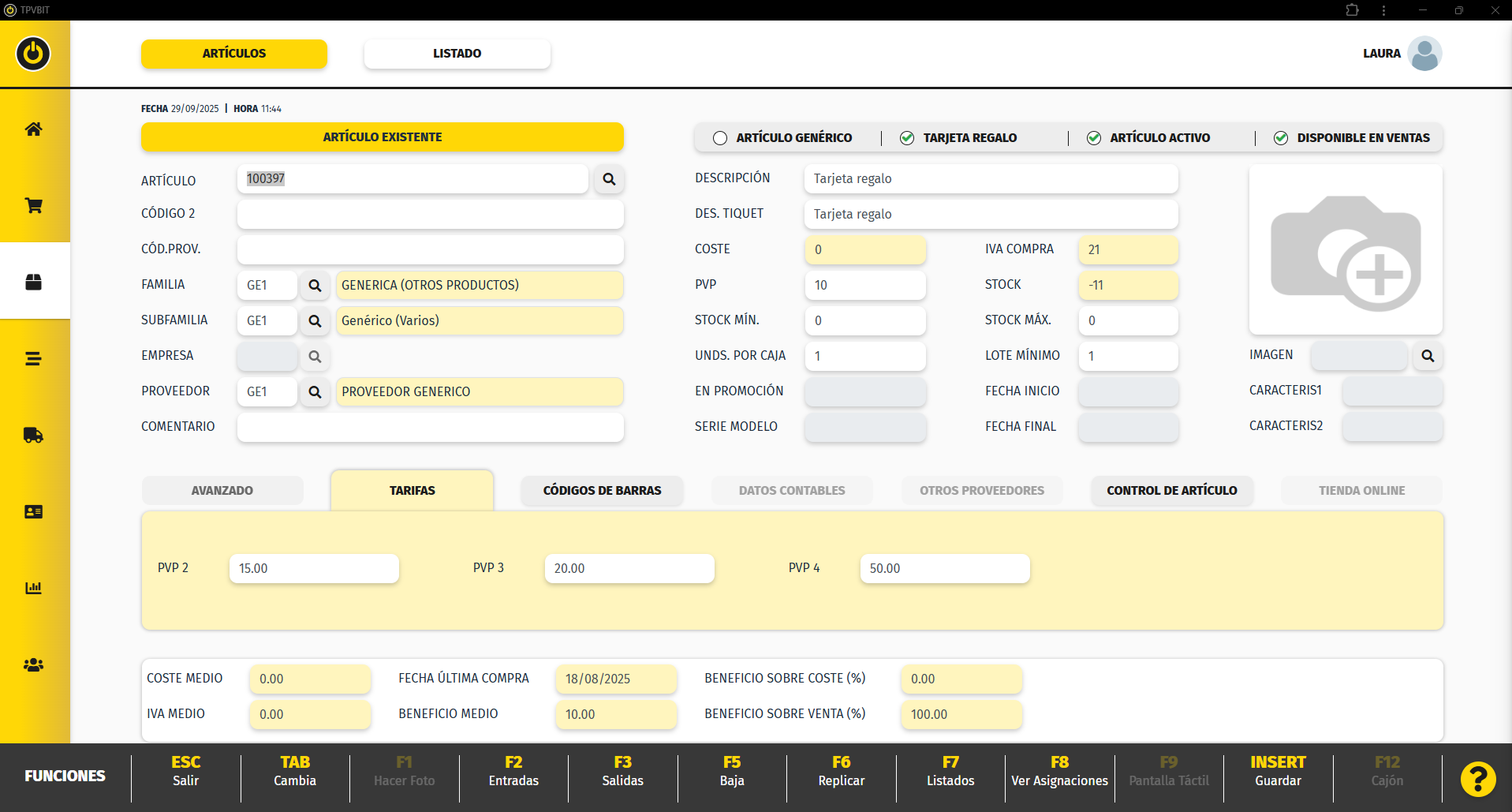Open the users group sidebar icon
The width and height of the screenshot is (1512, 812).
point(33,665)
